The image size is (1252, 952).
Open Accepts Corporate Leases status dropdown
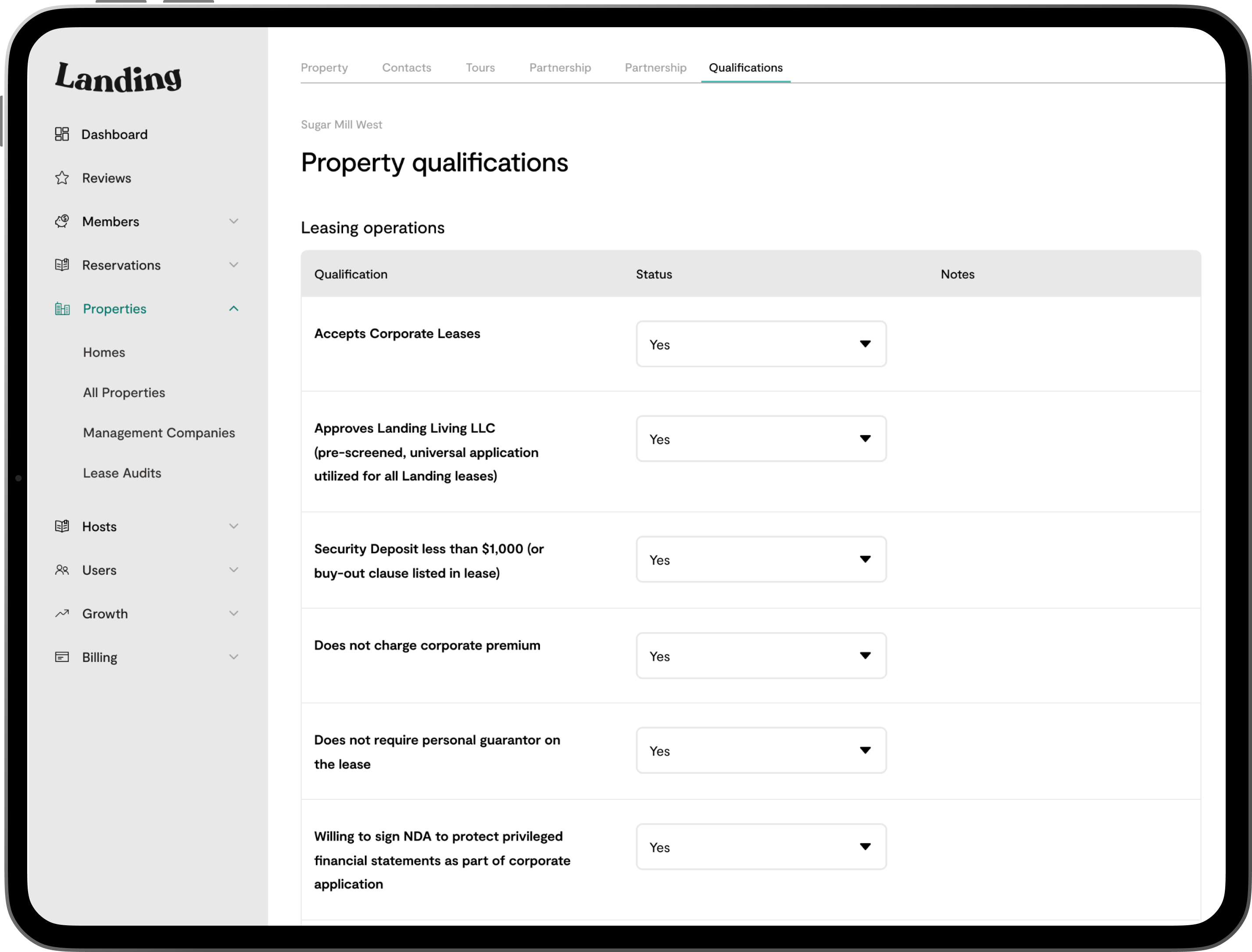tap(761, 344)
